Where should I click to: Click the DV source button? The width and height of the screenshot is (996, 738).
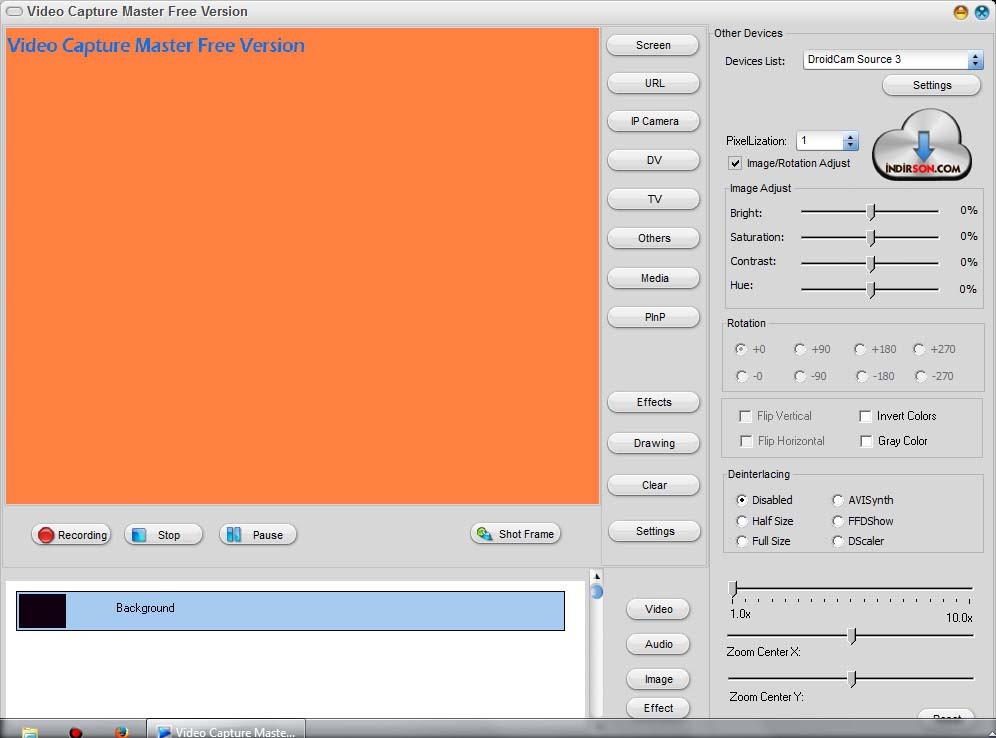pos(654,160)
